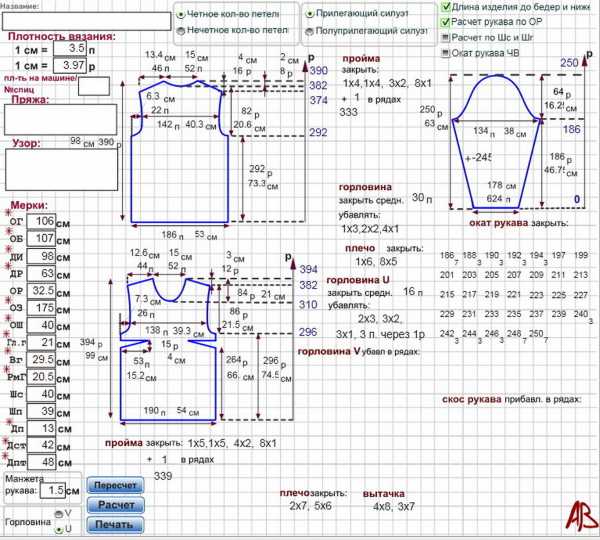Select V neckline radio option
The image size is (600, 540).
[58, 514]
